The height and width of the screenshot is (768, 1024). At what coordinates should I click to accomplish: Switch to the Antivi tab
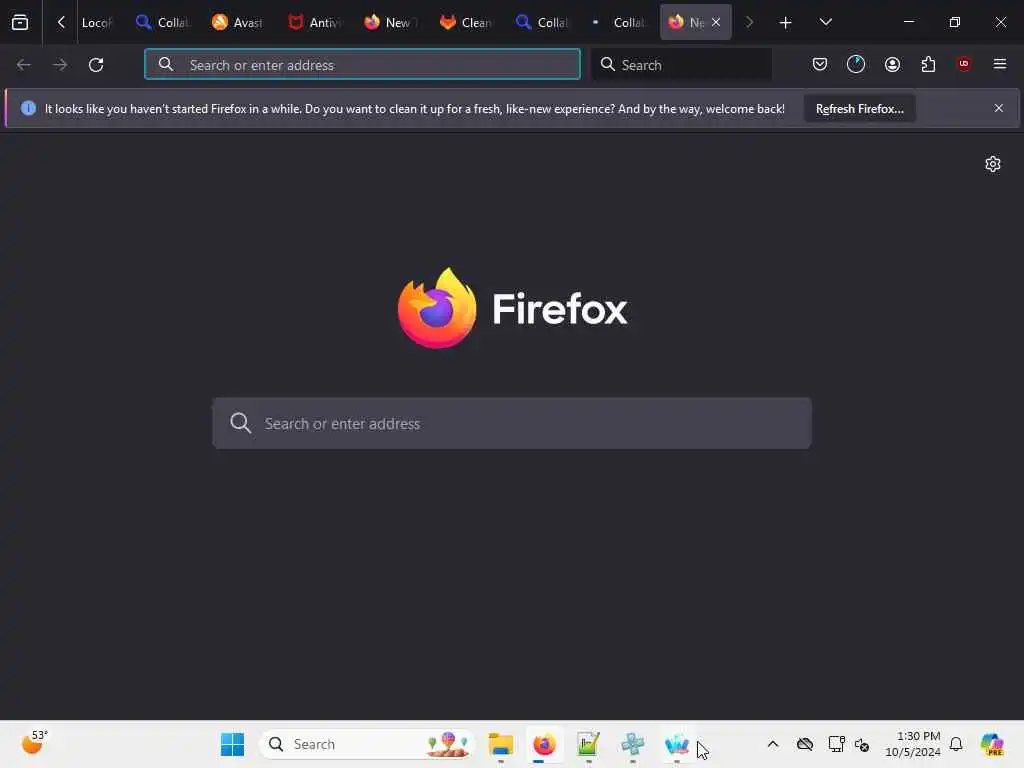coord(314,22)
